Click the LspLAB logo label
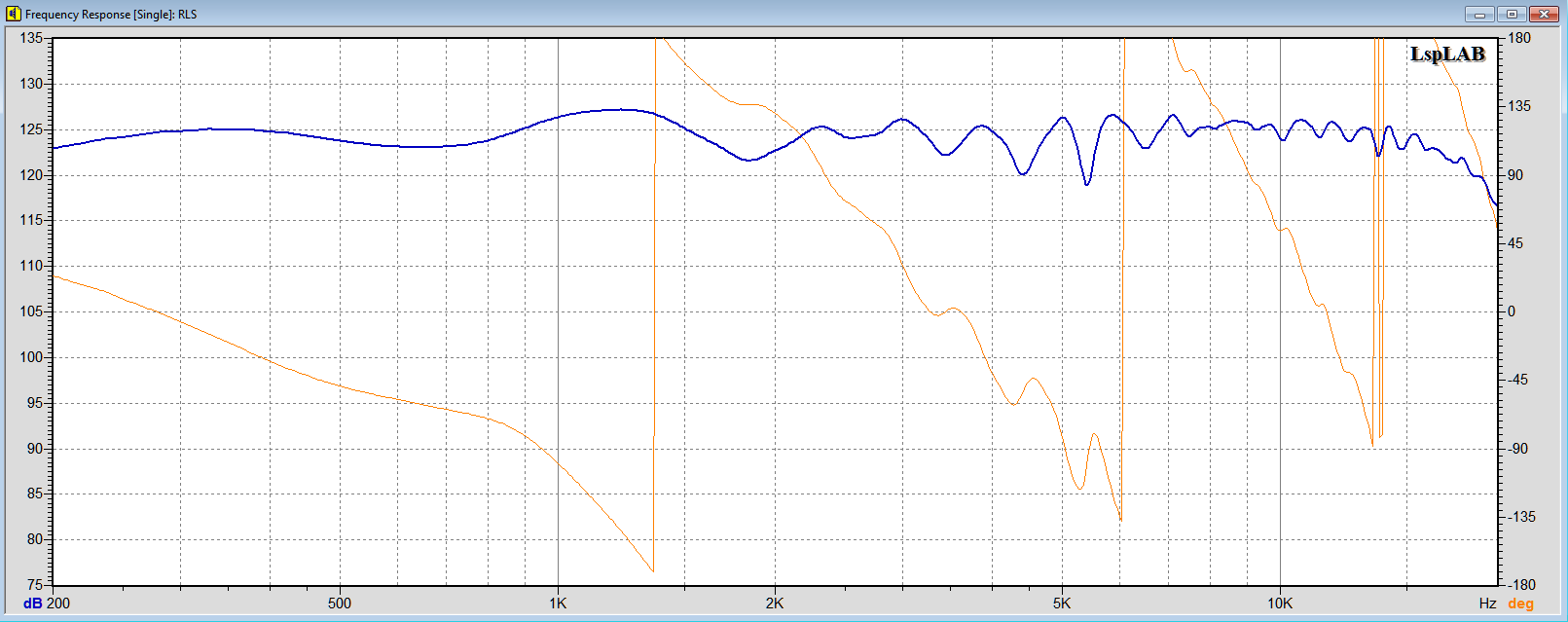The height and width of the screenshot is (622, 1568). [1447, 55]
